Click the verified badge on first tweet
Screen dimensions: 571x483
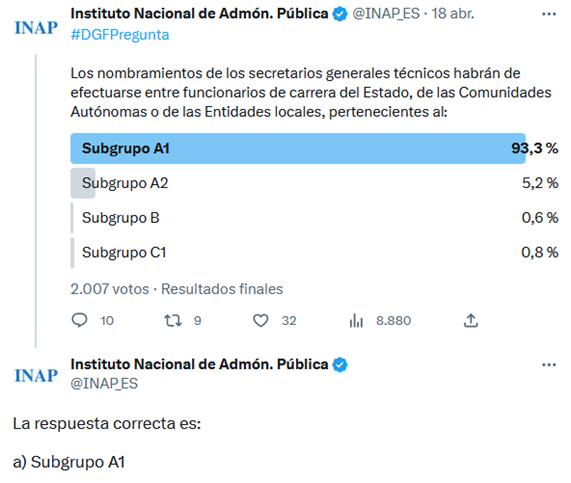pyautogui.click(x=340, y=14)
